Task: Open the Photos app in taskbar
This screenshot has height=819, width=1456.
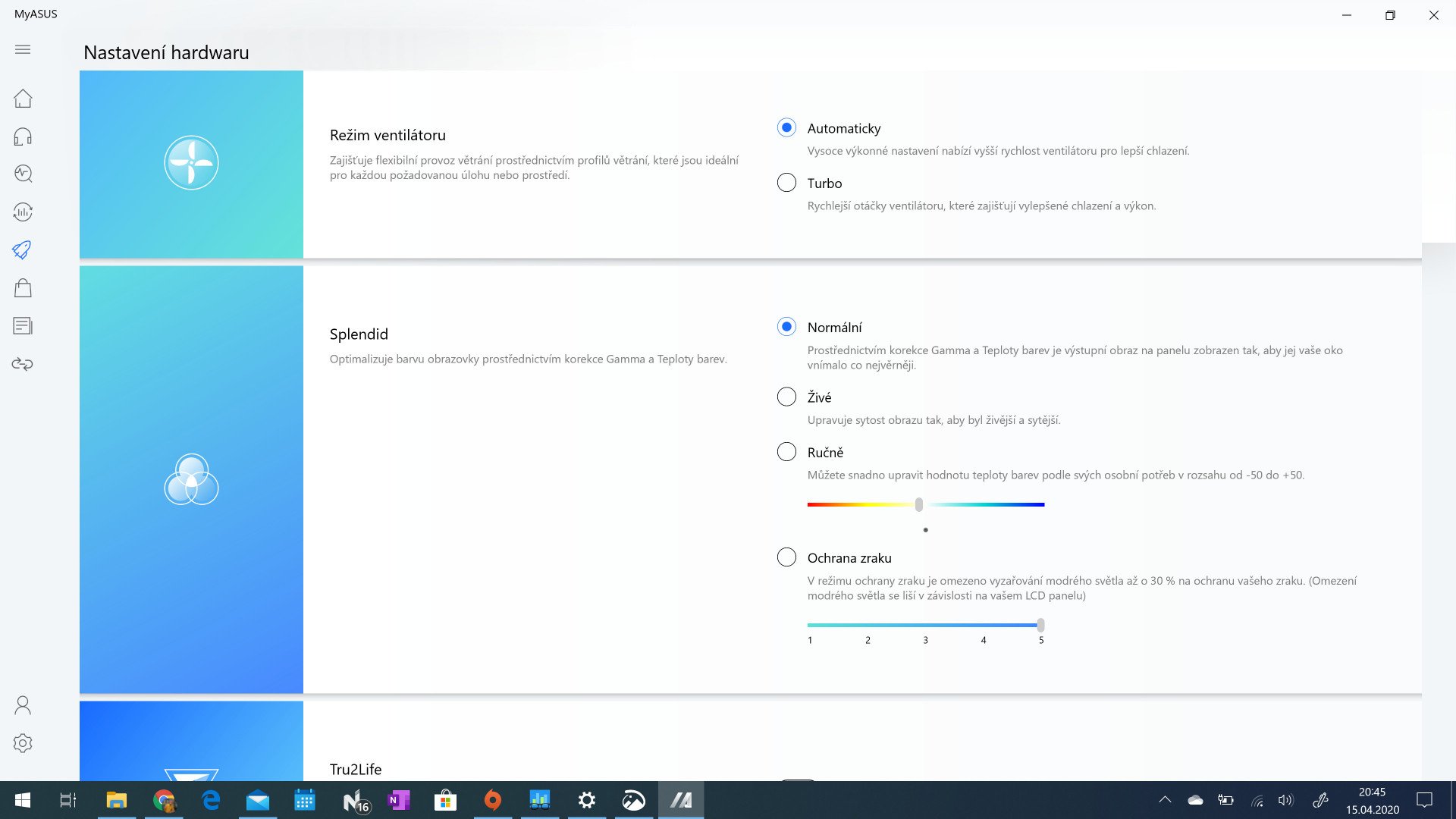Action: pos(634,800)
